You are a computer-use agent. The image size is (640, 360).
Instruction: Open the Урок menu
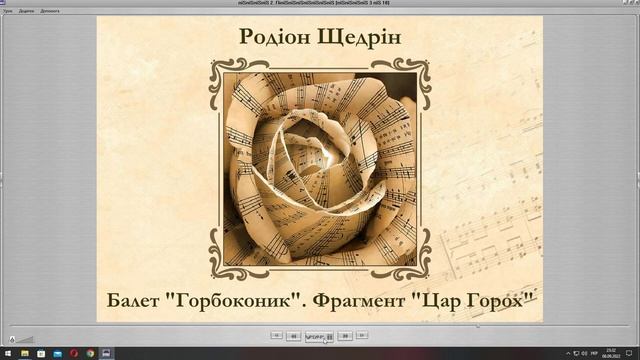[8, 11]
